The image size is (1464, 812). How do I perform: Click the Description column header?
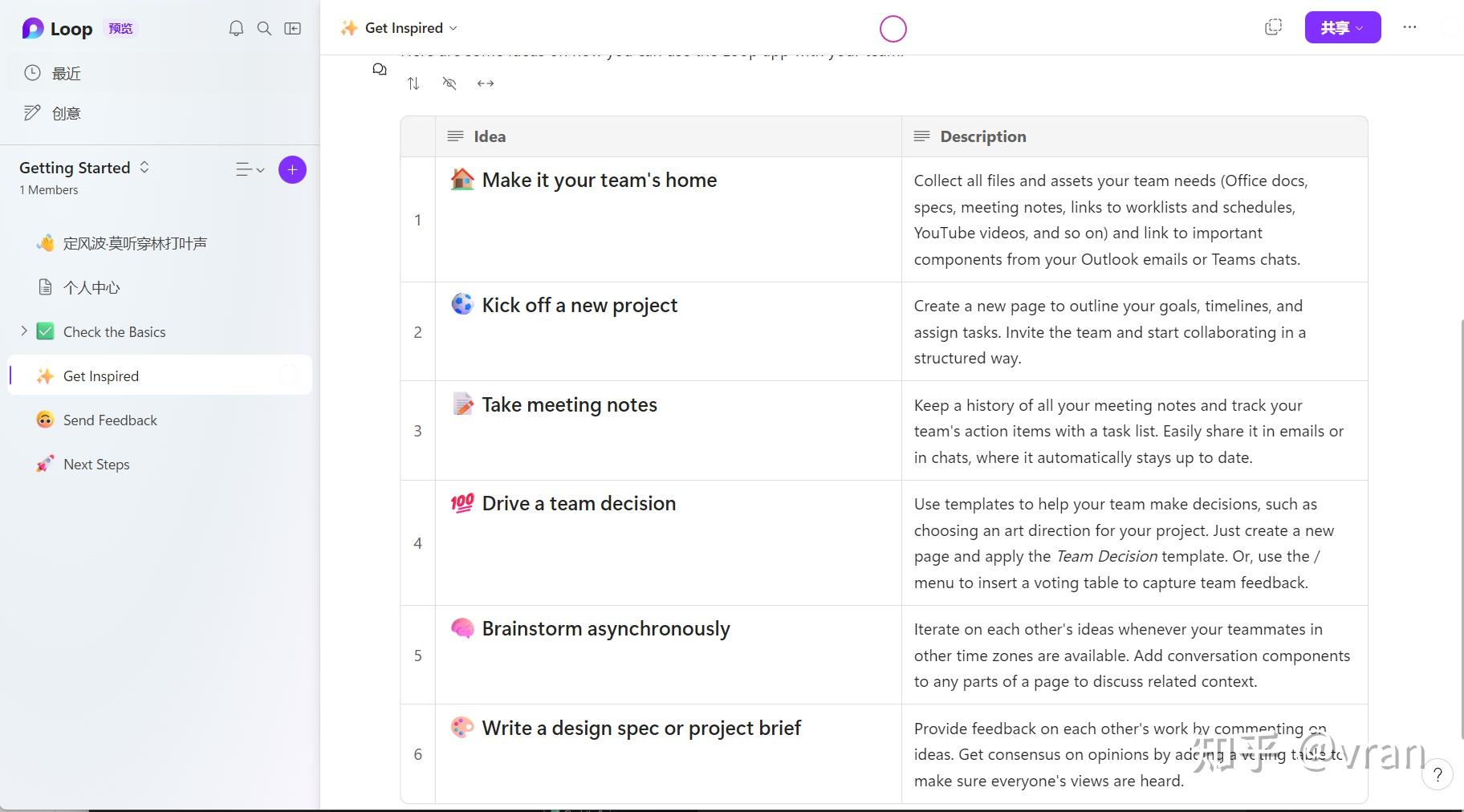tap(1134, 136)
